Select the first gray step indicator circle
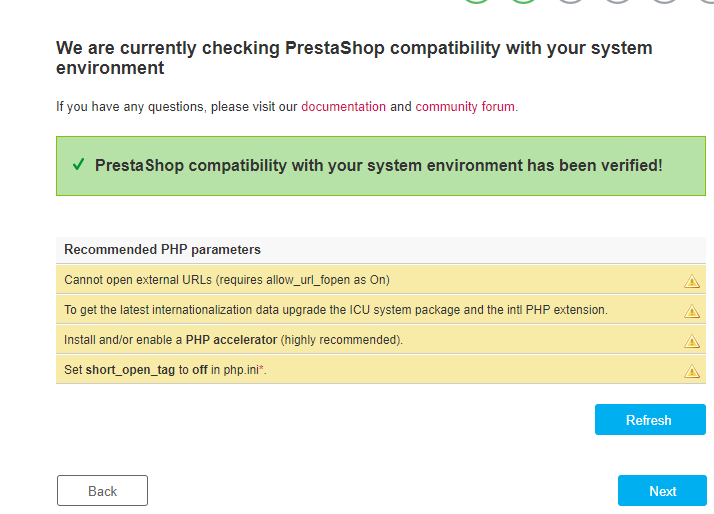 pos(570,2)
